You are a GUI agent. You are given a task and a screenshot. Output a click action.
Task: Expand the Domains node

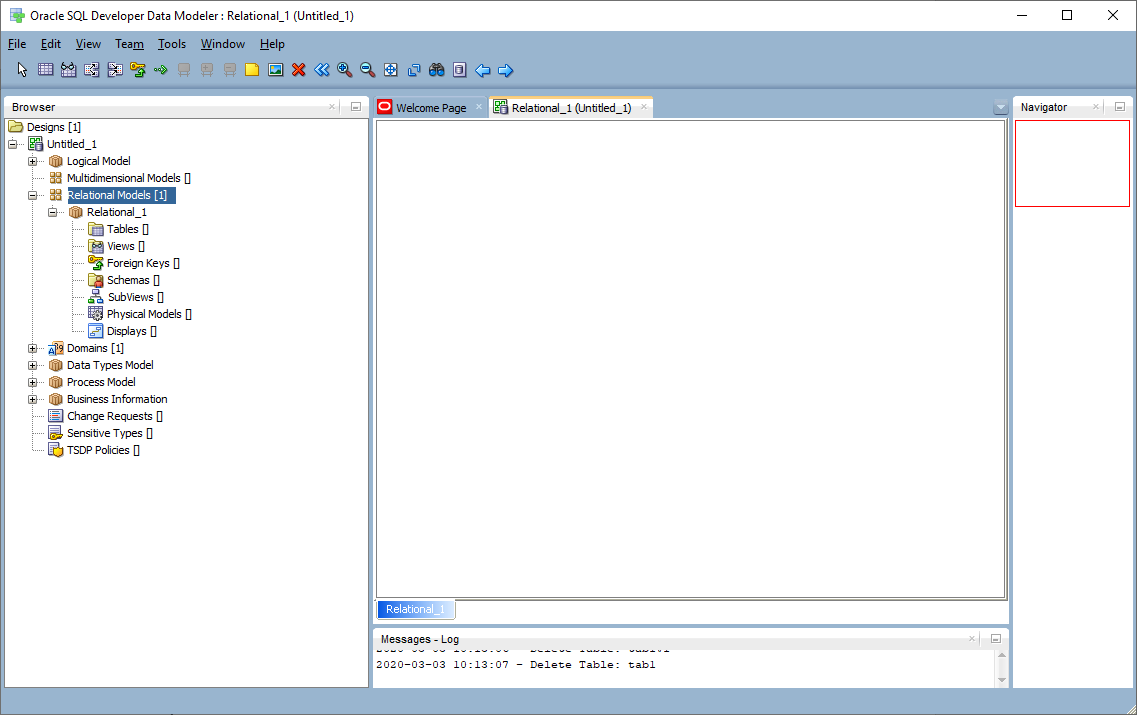tap(33, 348)
